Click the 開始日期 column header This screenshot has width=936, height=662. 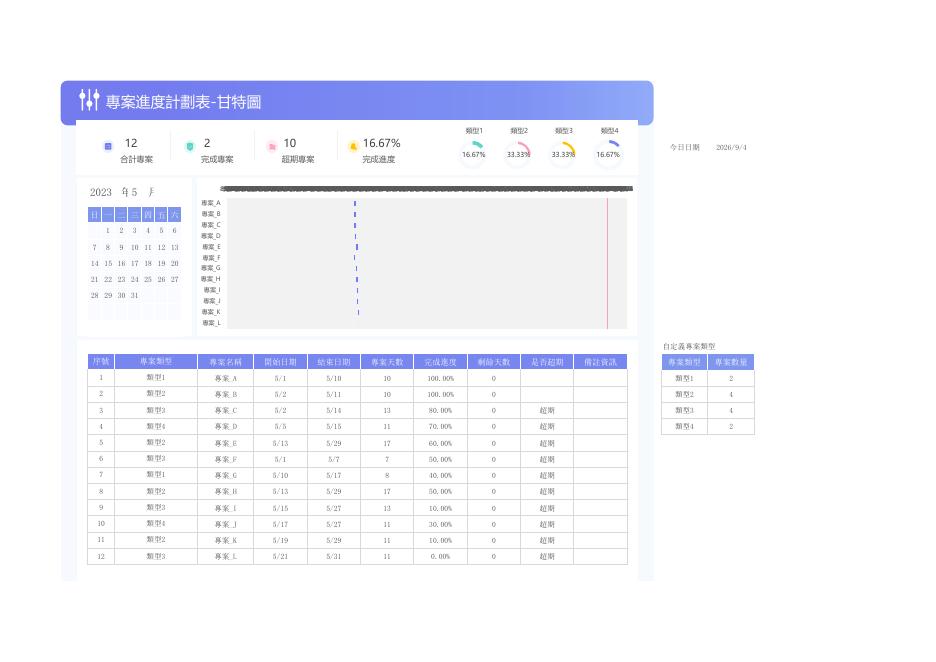coord(281,362)
